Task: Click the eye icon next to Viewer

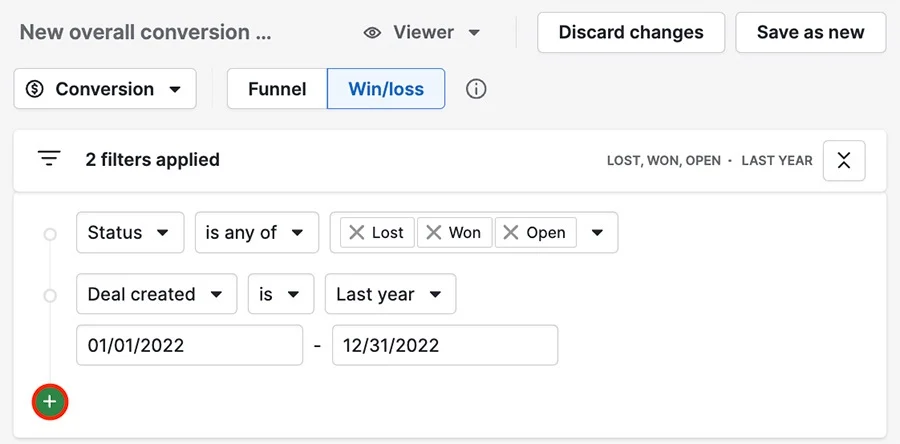Action: click(x=373, y=33)
